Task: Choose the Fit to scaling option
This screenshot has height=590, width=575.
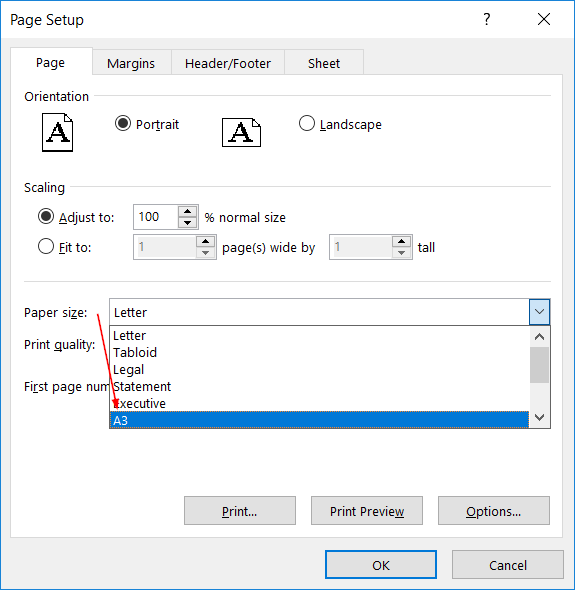Action: point(46,247)
